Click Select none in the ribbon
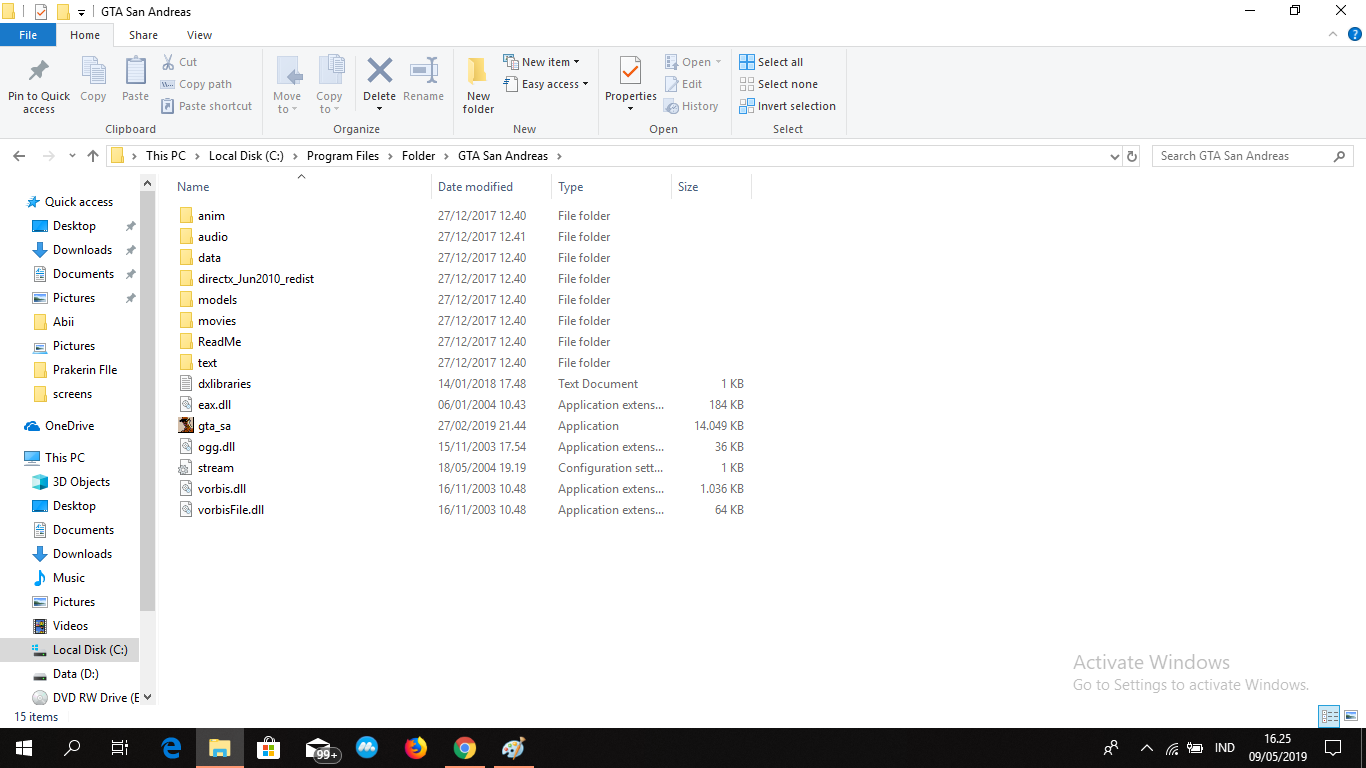 click(778, 84)
